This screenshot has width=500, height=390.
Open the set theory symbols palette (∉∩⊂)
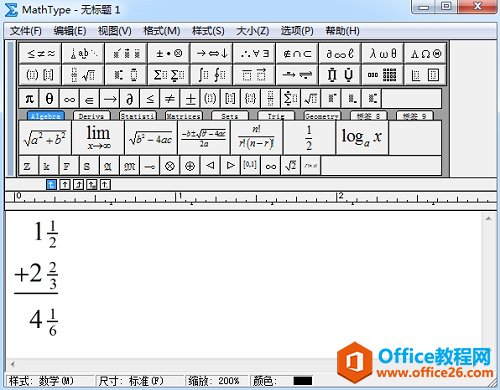tap(297, 53)
